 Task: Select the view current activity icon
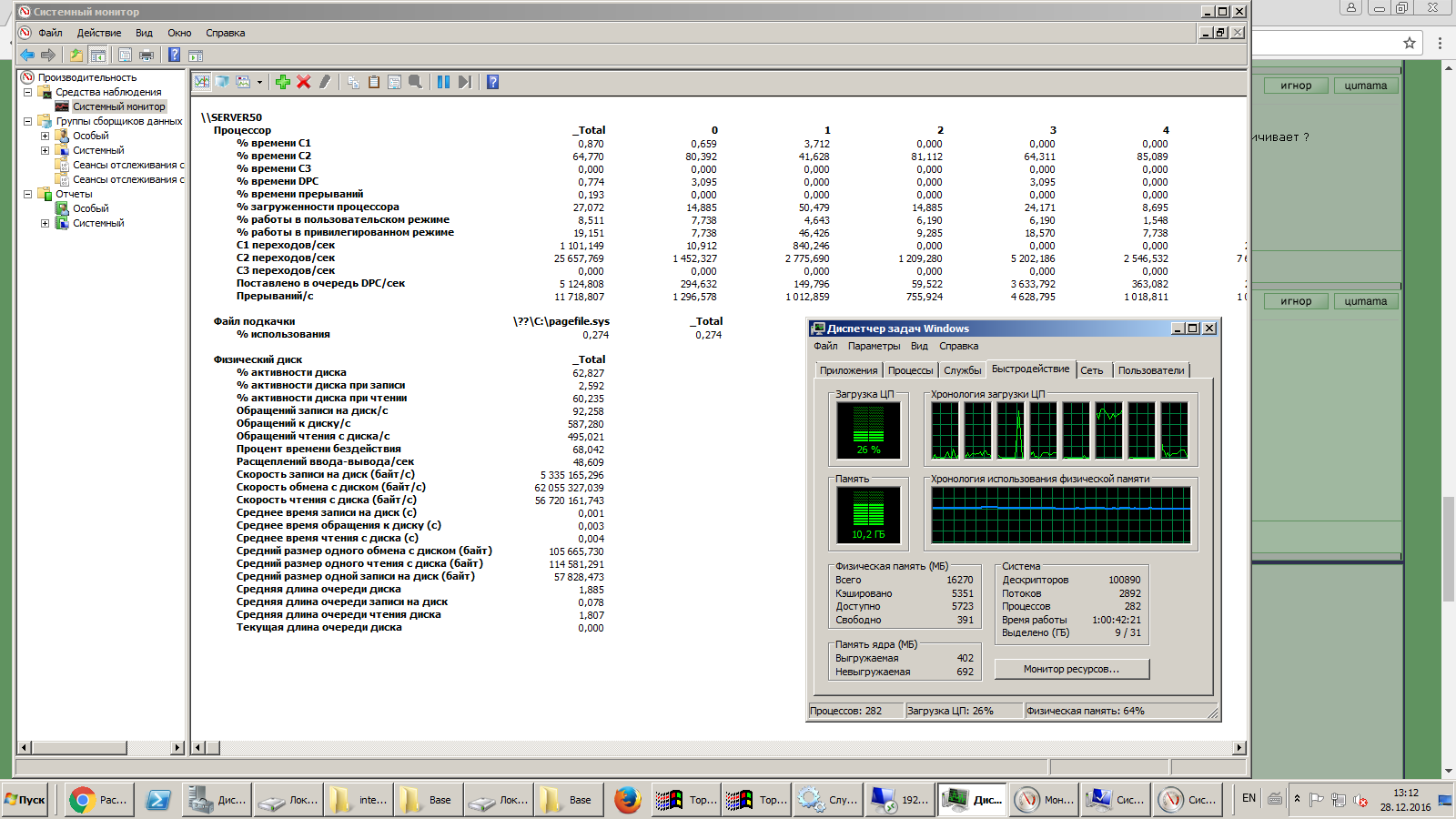202,82
